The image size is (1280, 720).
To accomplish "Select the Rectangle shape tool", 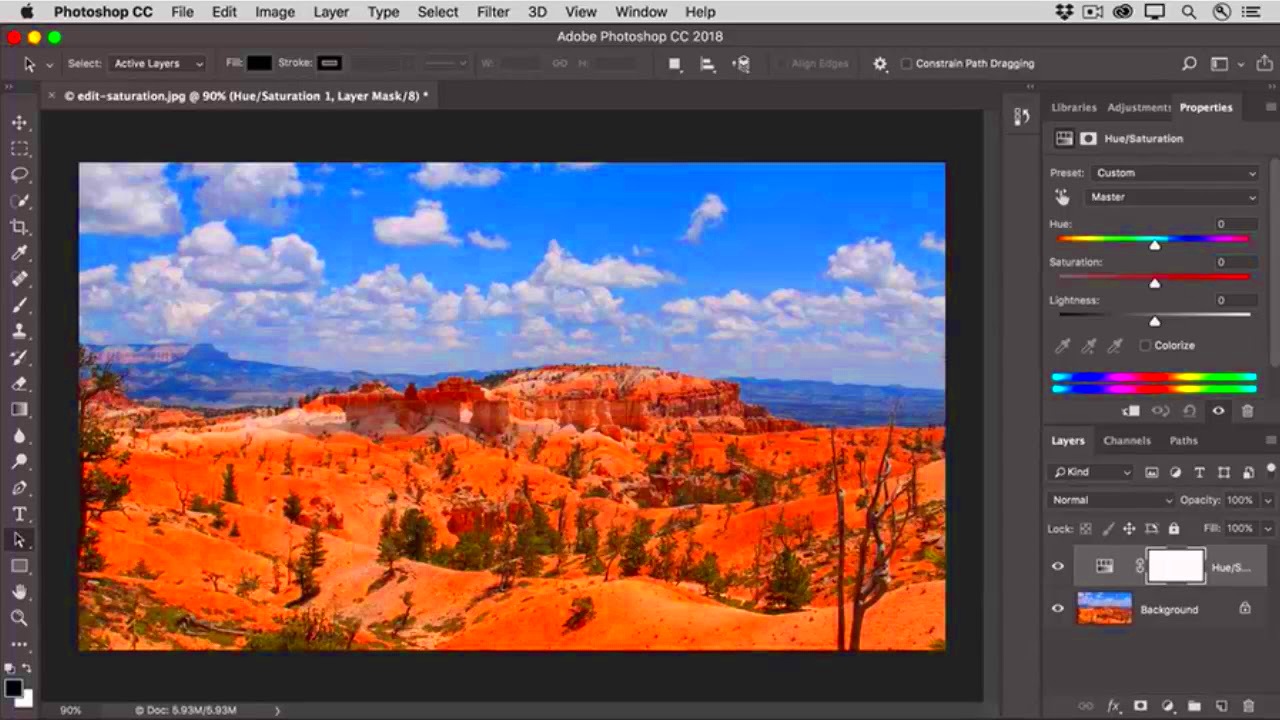I will [x=19, y=566].
